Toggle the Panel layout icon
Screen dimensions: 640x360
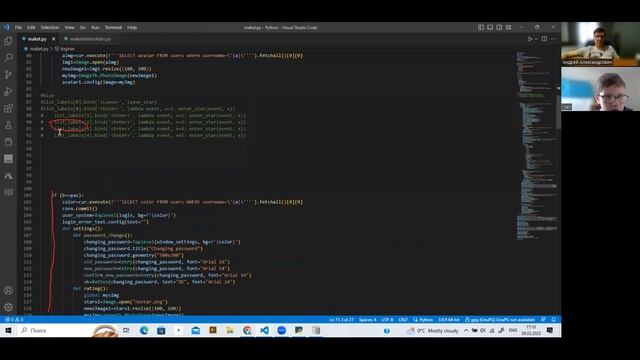click(490, 27)
